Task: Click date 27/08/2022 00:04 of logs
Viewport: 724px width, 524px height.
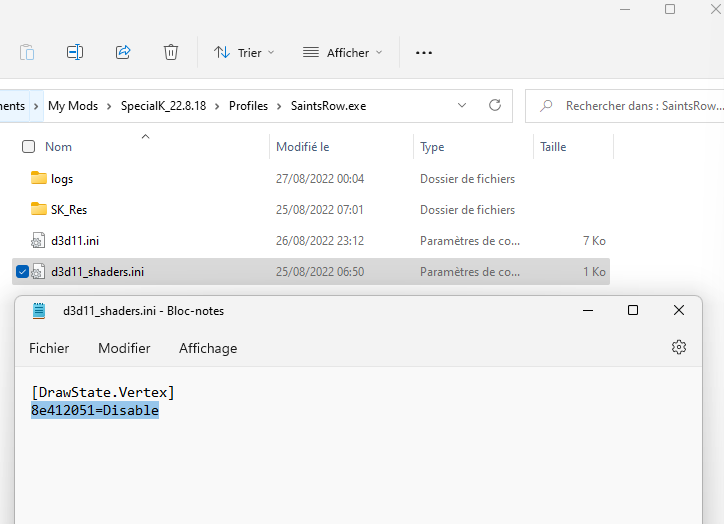Action: 320,179
